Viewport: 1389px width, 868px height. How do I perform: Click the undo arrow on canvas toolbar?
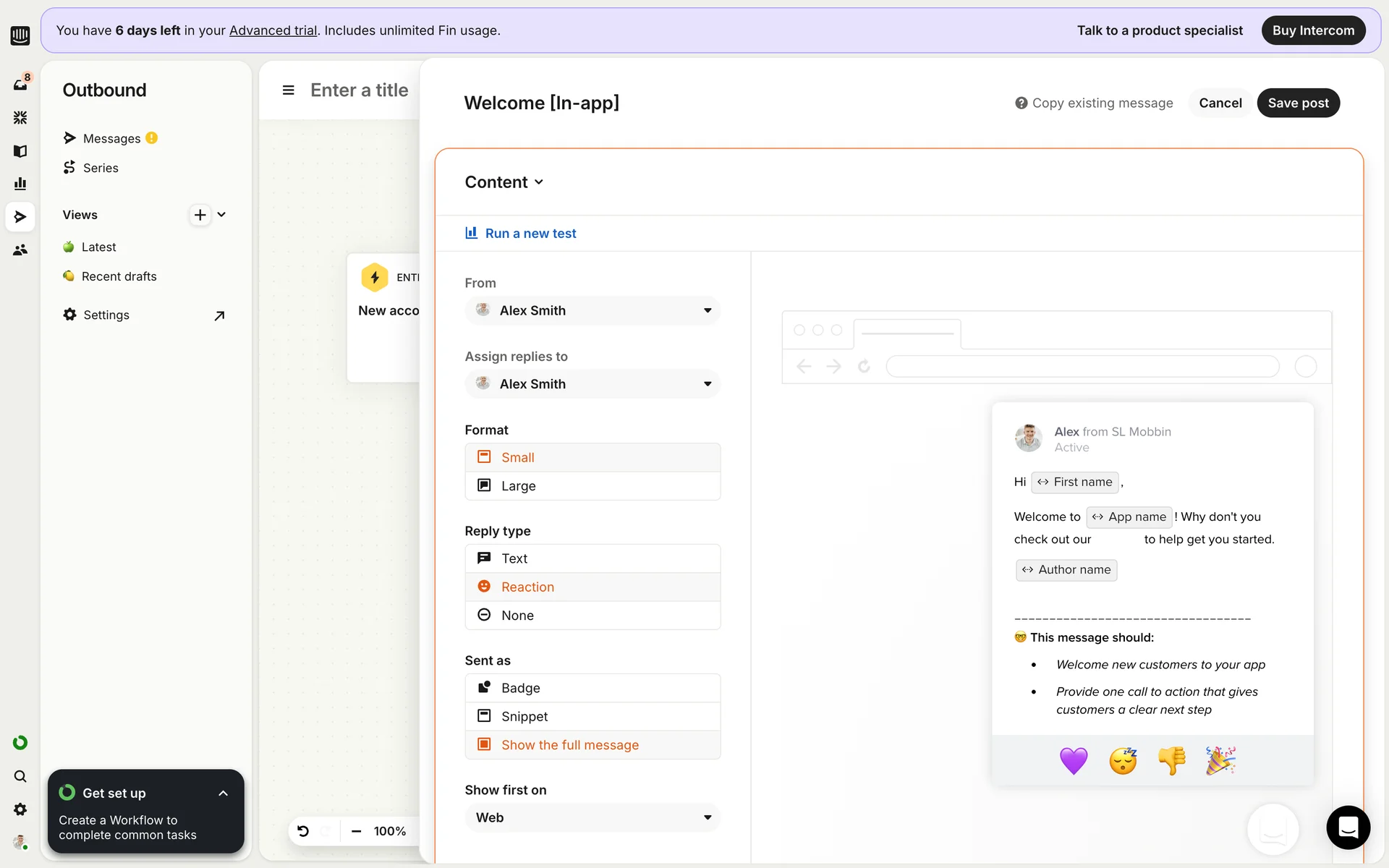point(303,831)
